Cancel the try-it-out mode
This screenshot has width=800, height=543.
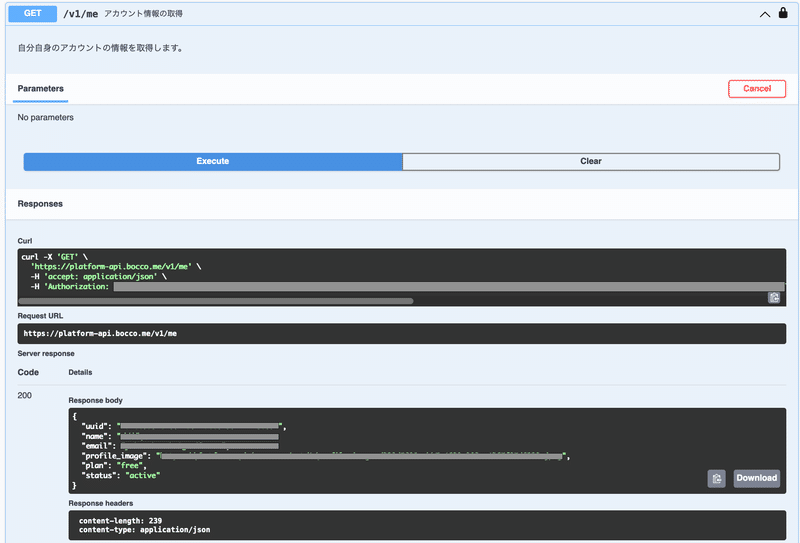point(757,89)
